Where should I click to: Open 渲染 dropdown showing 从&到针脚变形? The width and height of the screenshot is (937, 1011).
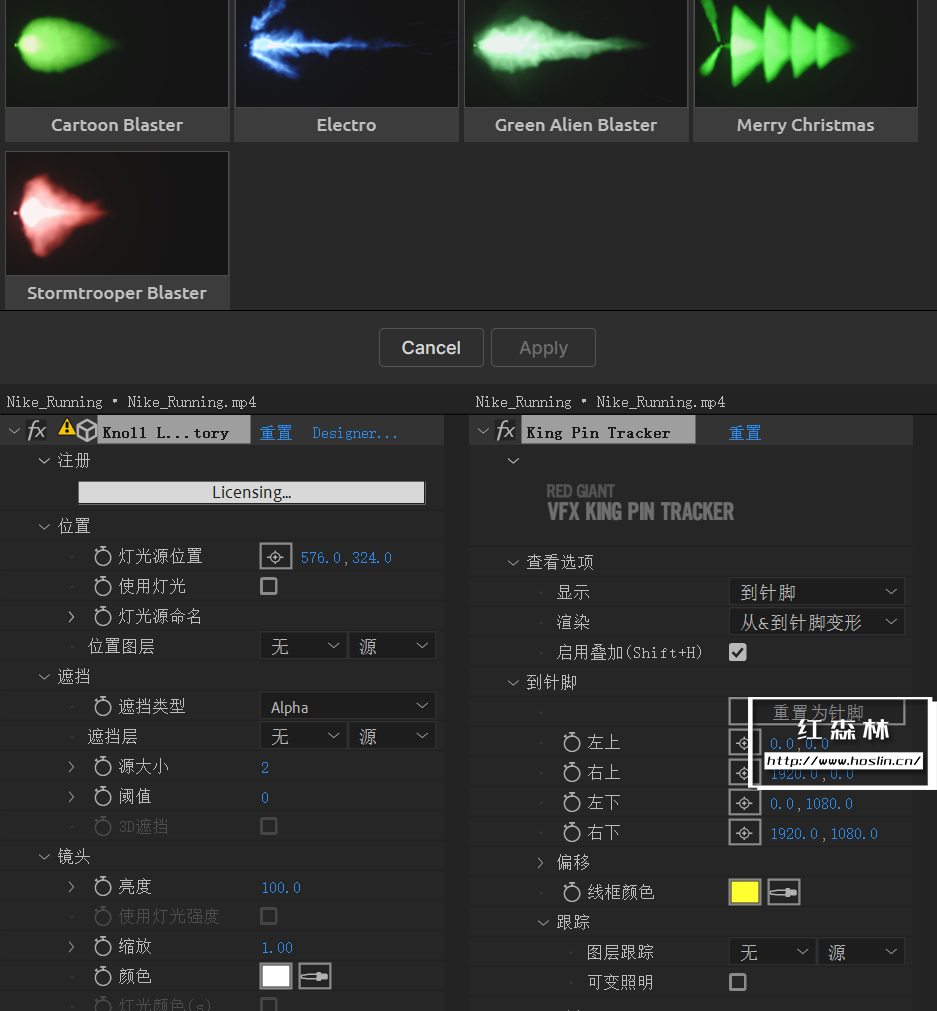(x=816, y=622)
